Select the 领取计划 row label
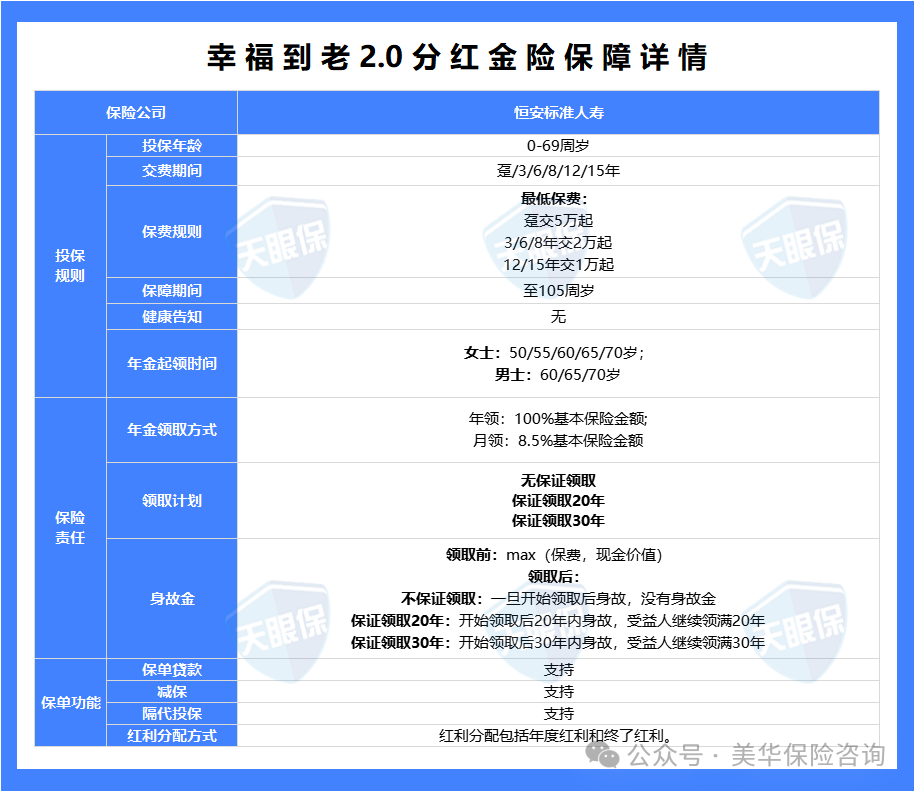The width and height of the screenshot is (915, 792). 172,501
